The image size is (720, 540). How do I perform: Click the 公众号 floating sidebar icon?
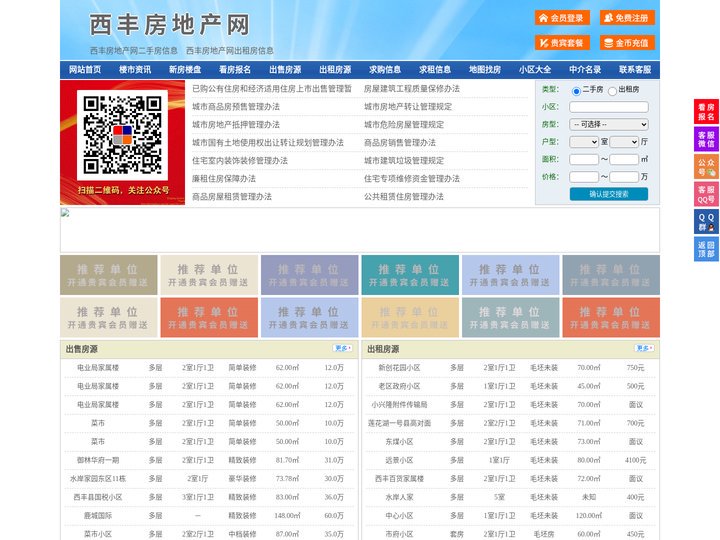[x=706, y=167]
